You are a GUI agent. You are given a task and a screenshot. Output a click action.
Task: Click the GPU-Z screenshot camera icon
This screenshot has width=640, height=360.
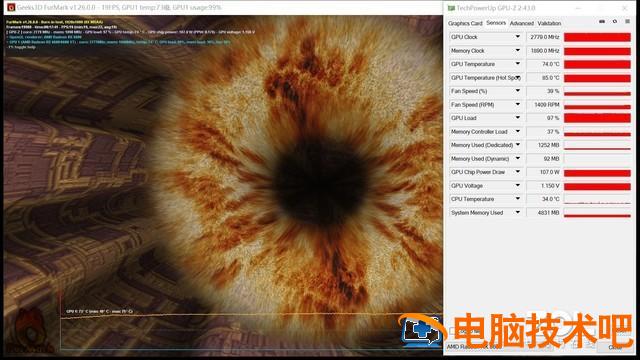[x=602, y=22]
